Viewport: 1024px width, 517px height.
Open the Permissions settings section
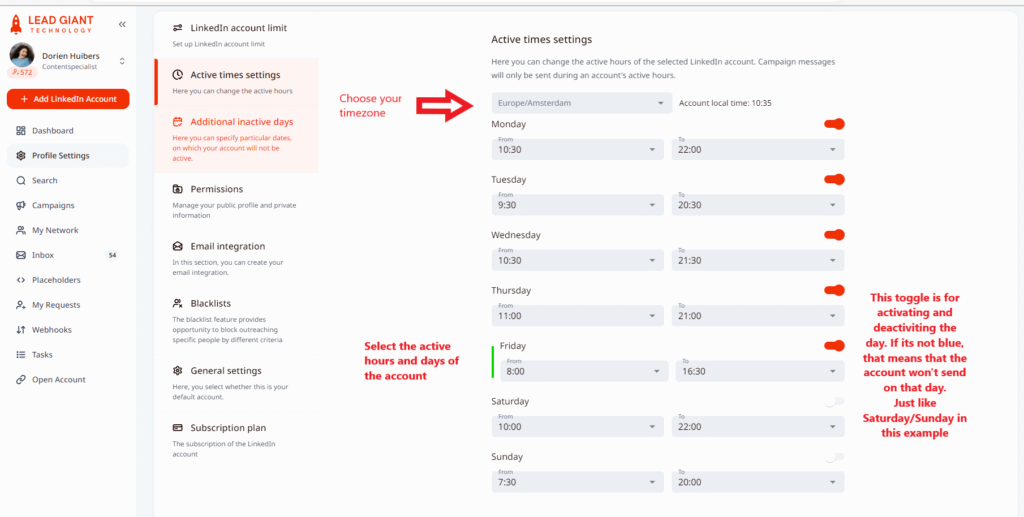click(x=216, y=189)
